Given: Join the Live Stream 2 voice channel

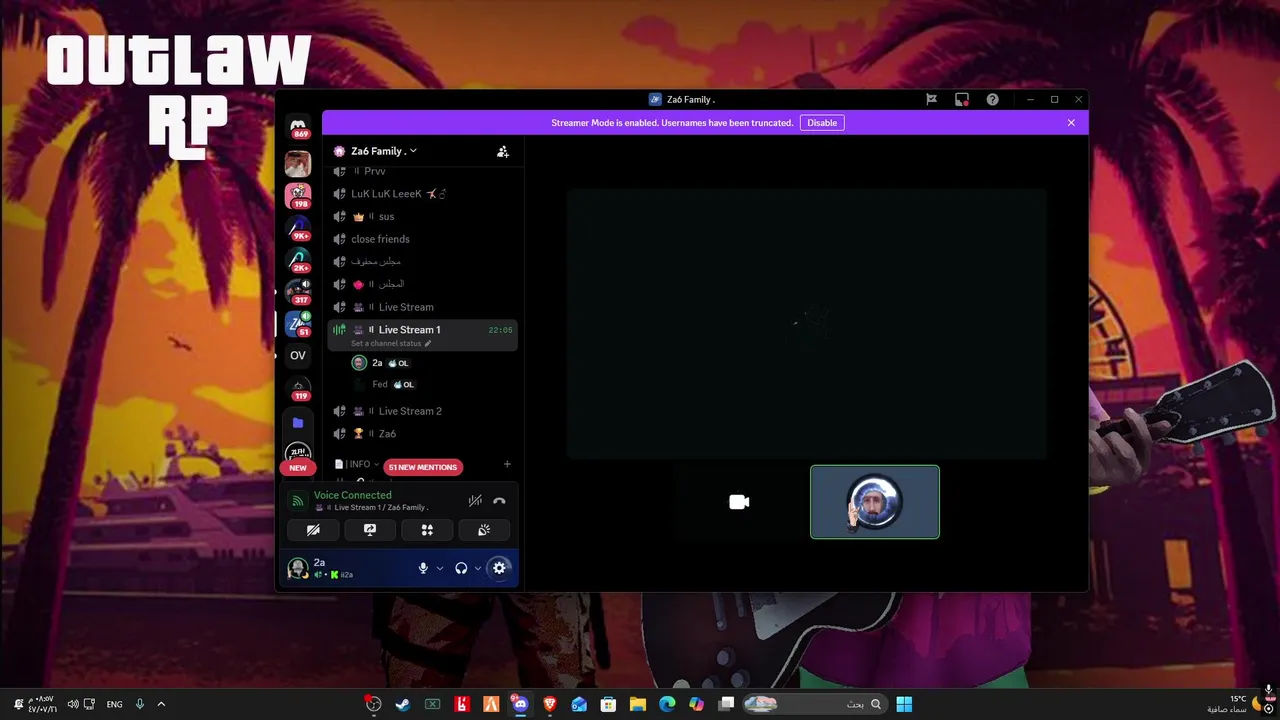Looking at the screenshot, I should 423,411.
